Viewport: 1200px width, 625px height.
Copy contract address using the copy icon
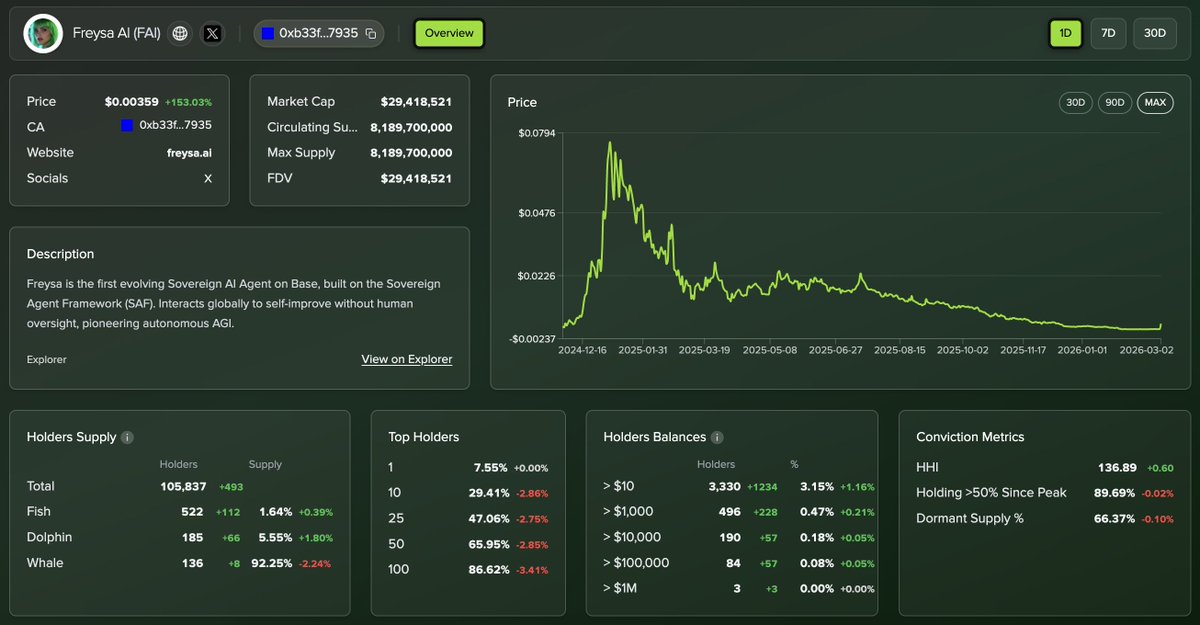[371, 33]
